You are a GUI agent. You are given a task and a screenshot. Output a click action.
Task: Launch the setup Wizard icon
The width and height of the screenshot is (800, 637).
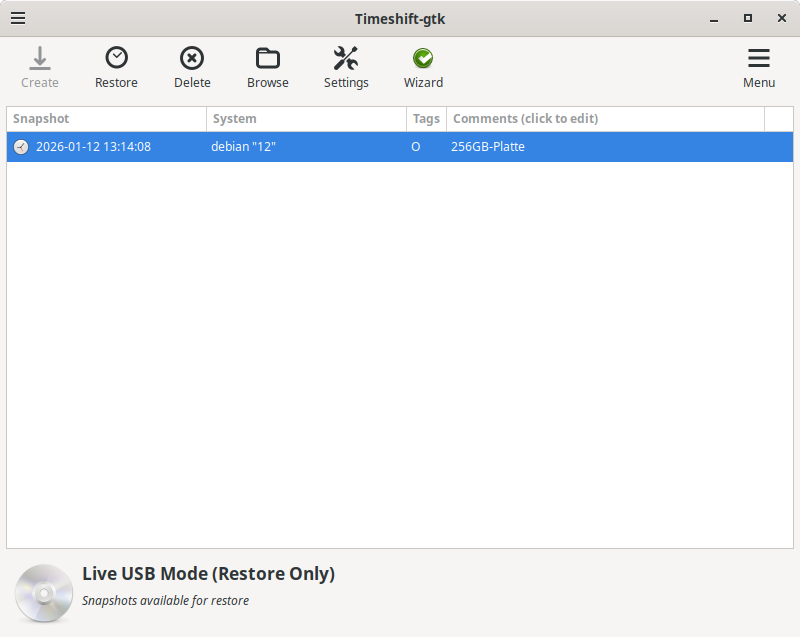tap(423, 57)
